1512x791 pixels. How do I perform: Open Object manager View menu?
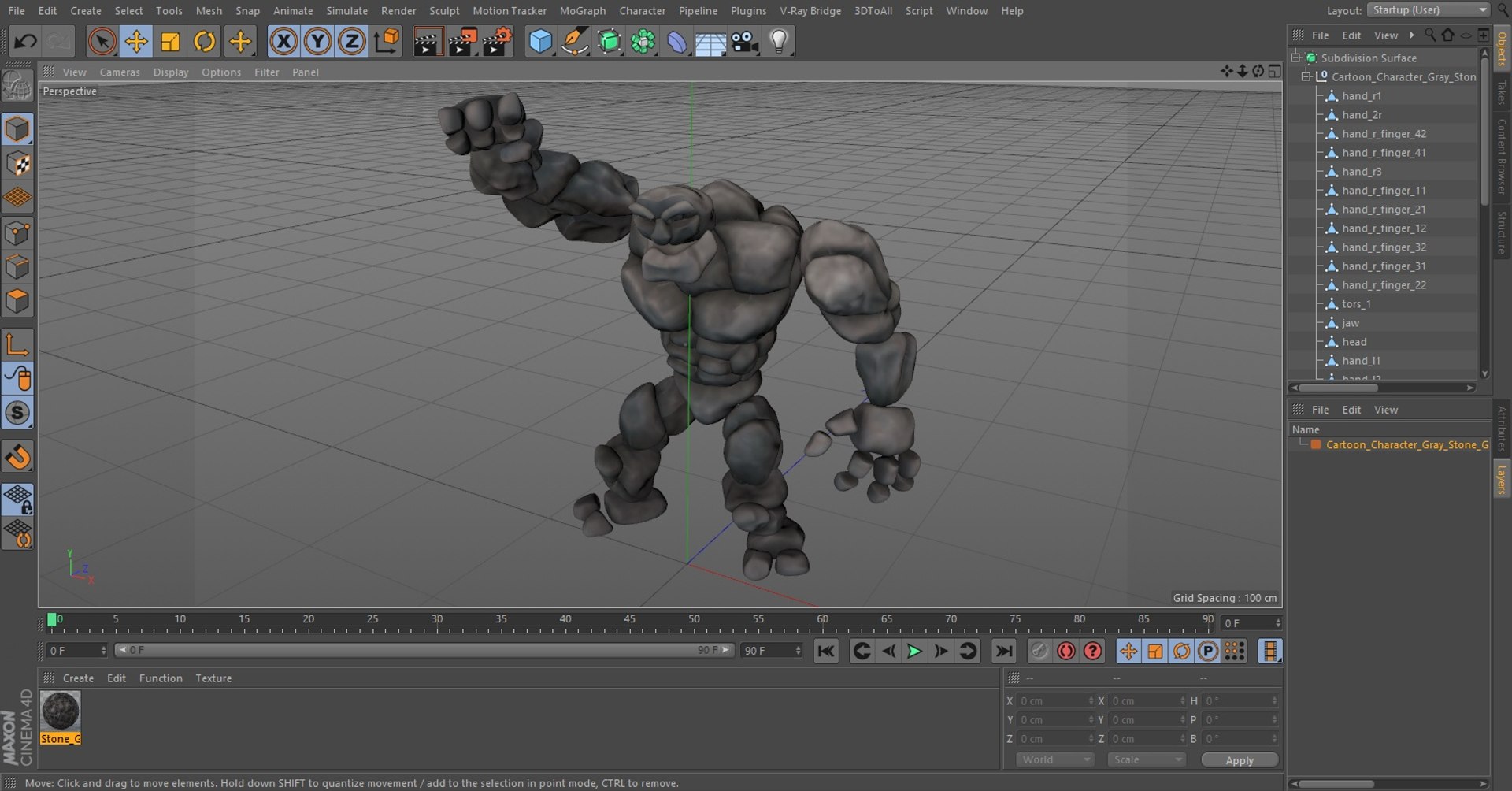coord(1385,35)
